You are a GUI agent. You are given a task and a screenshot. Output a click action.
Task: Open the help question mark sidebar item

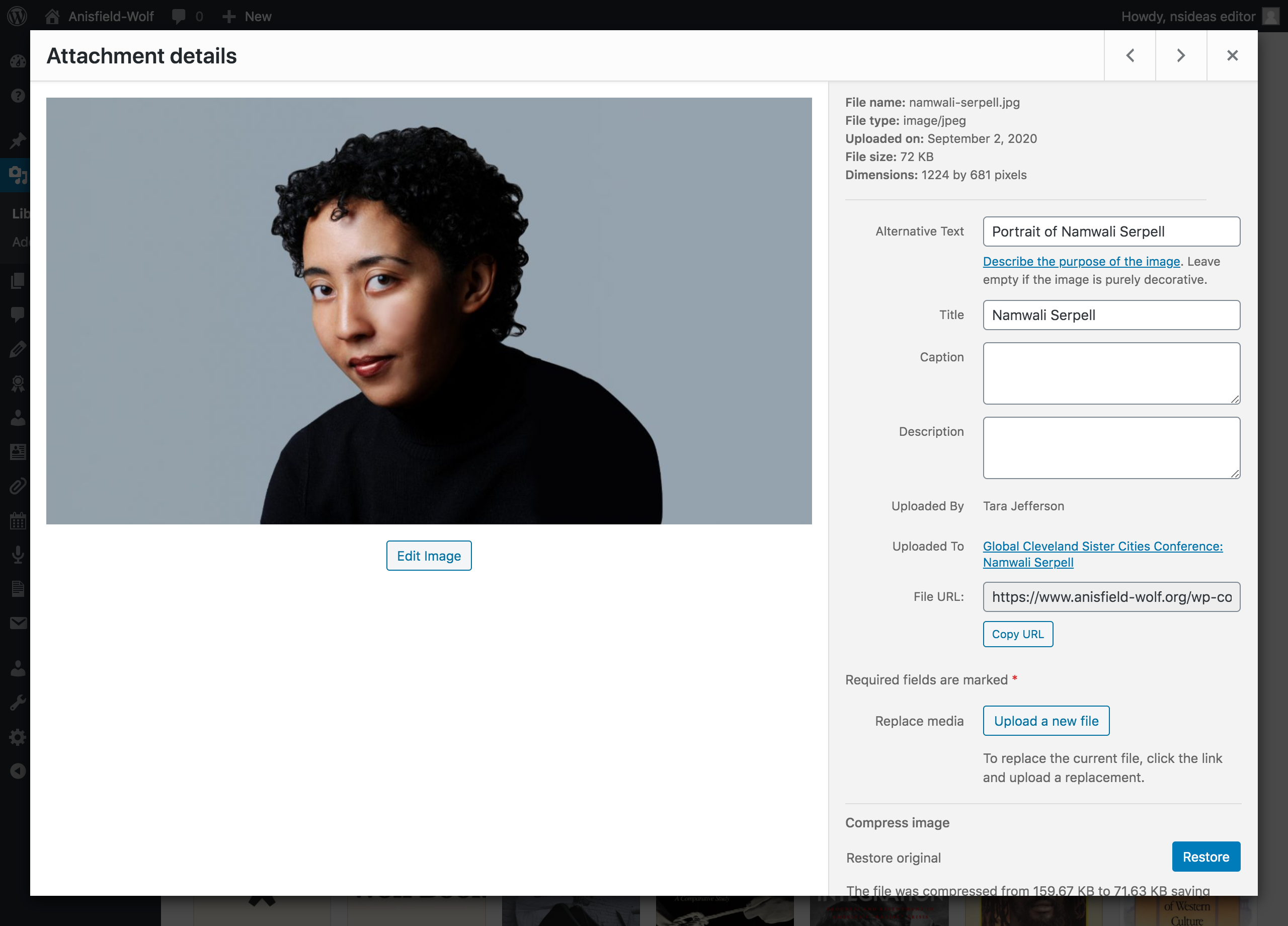pyautogui.click(x=18, y=96)
